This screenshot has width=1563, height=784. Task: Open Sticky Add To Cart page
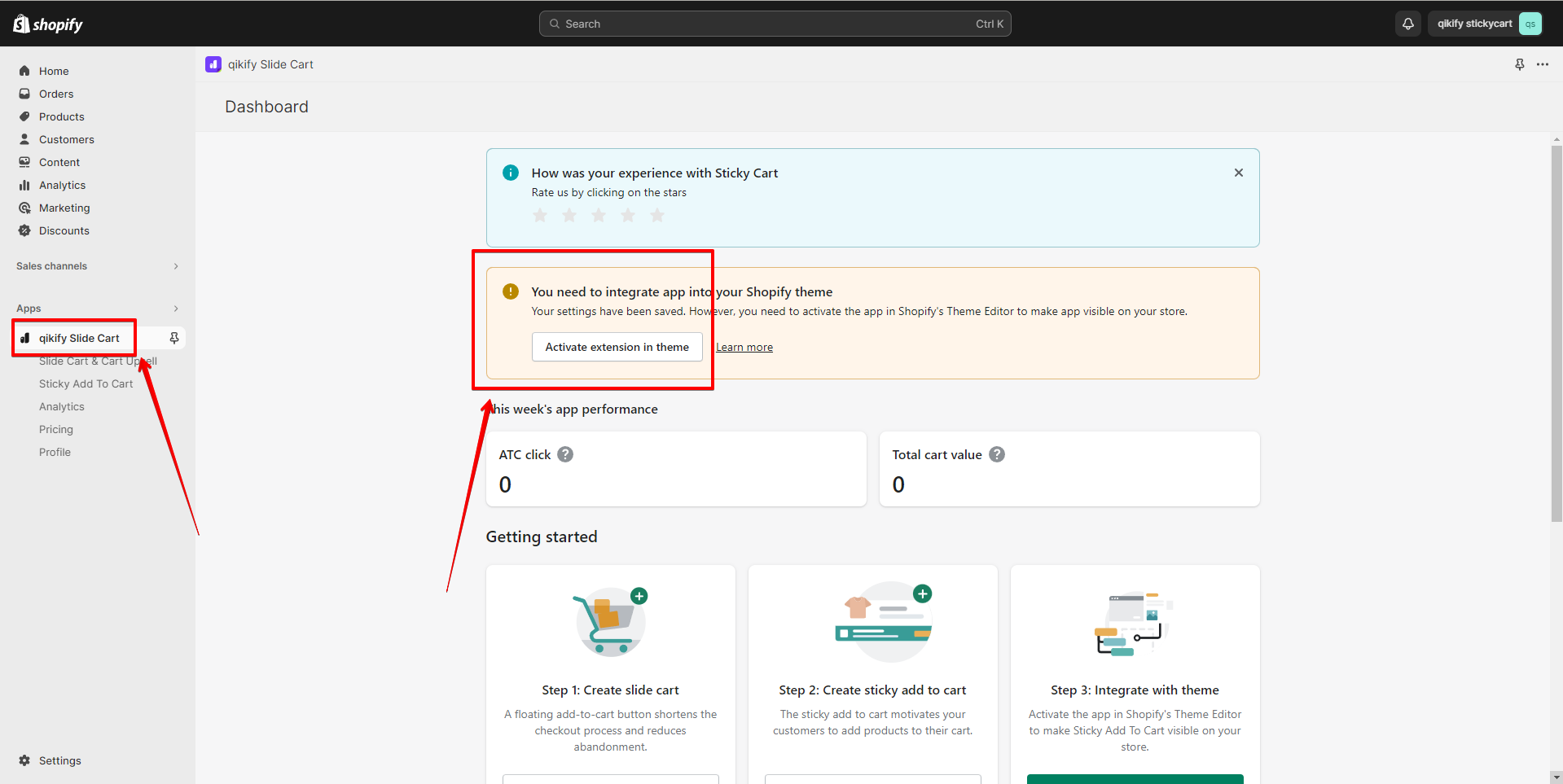click(86, 383)
